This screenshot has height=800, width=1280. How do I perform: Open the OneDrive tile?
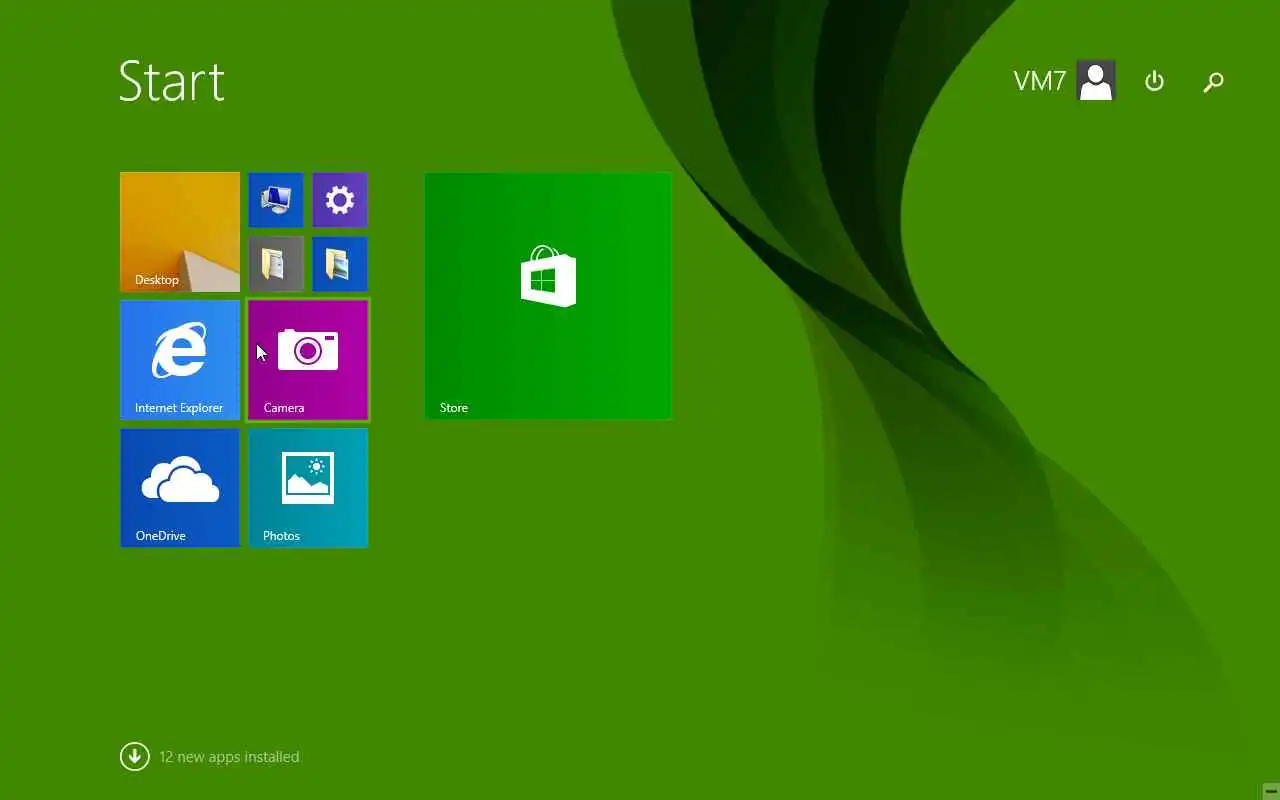(180, 488)
